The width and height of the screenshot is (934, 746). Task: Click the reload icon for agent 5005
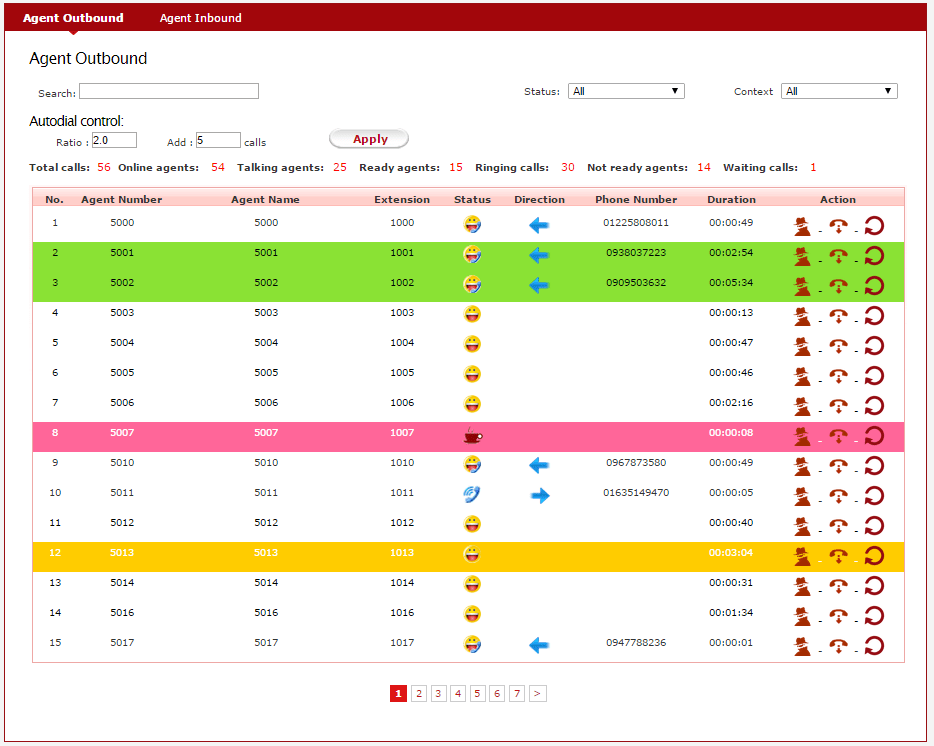pyautogui.click(x=874, y=376)
